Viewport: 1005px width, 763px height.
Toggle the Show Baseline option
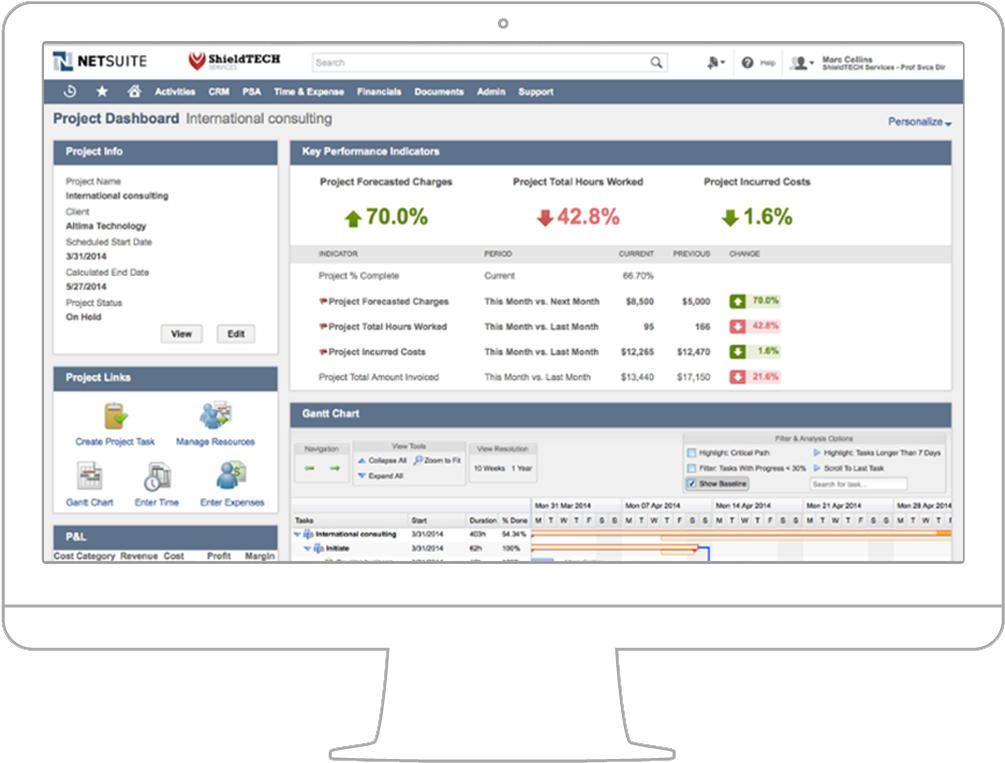point(690,483)
